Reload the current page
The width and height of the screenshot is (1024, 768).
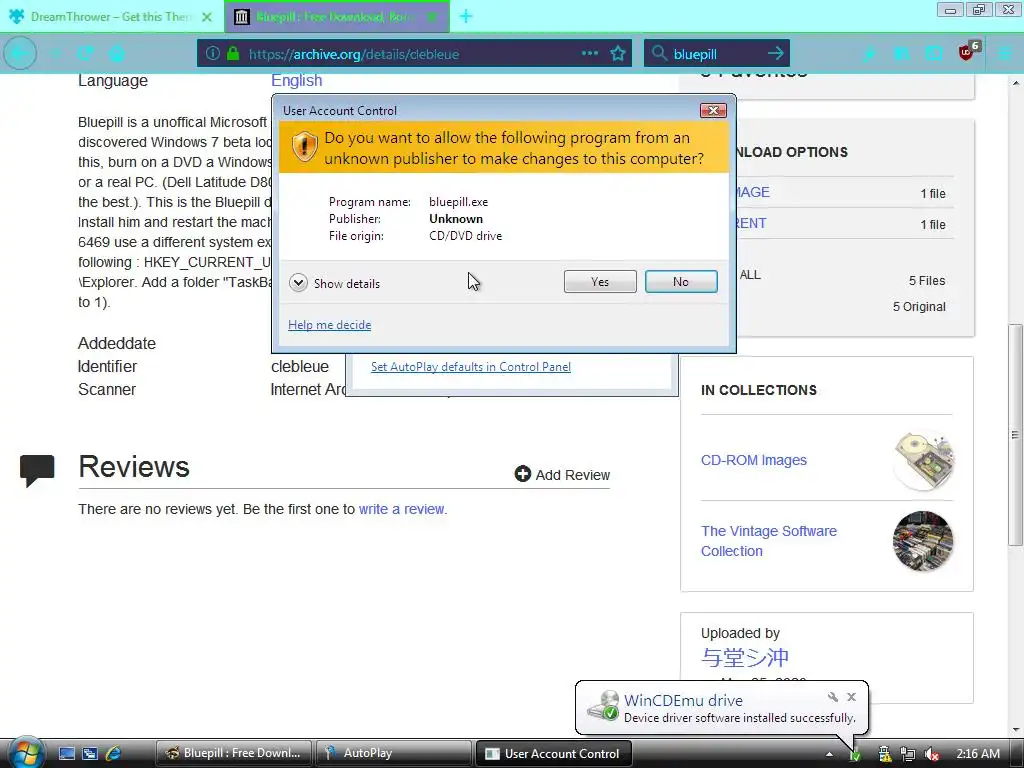[x=86, y=54]
